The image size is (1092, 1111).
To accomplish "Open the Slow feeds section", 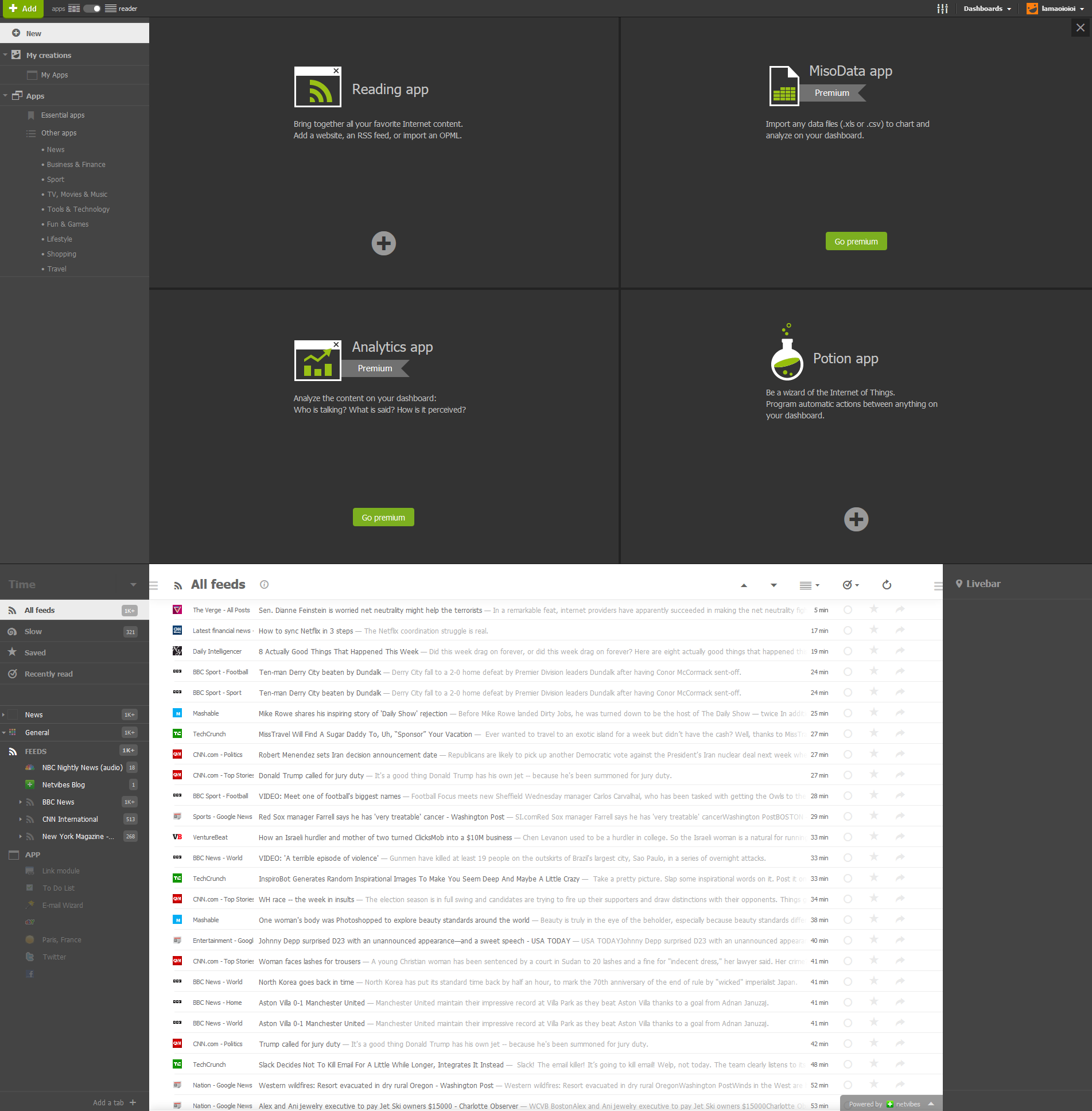I will pos(33,631).
